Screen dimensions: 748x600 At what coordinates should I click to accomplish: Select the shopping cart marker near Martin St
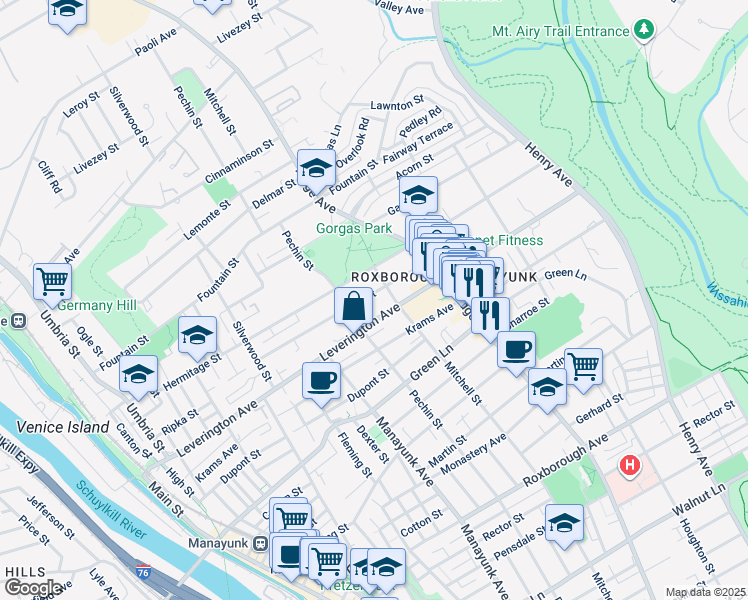click(x=583, y=368)
